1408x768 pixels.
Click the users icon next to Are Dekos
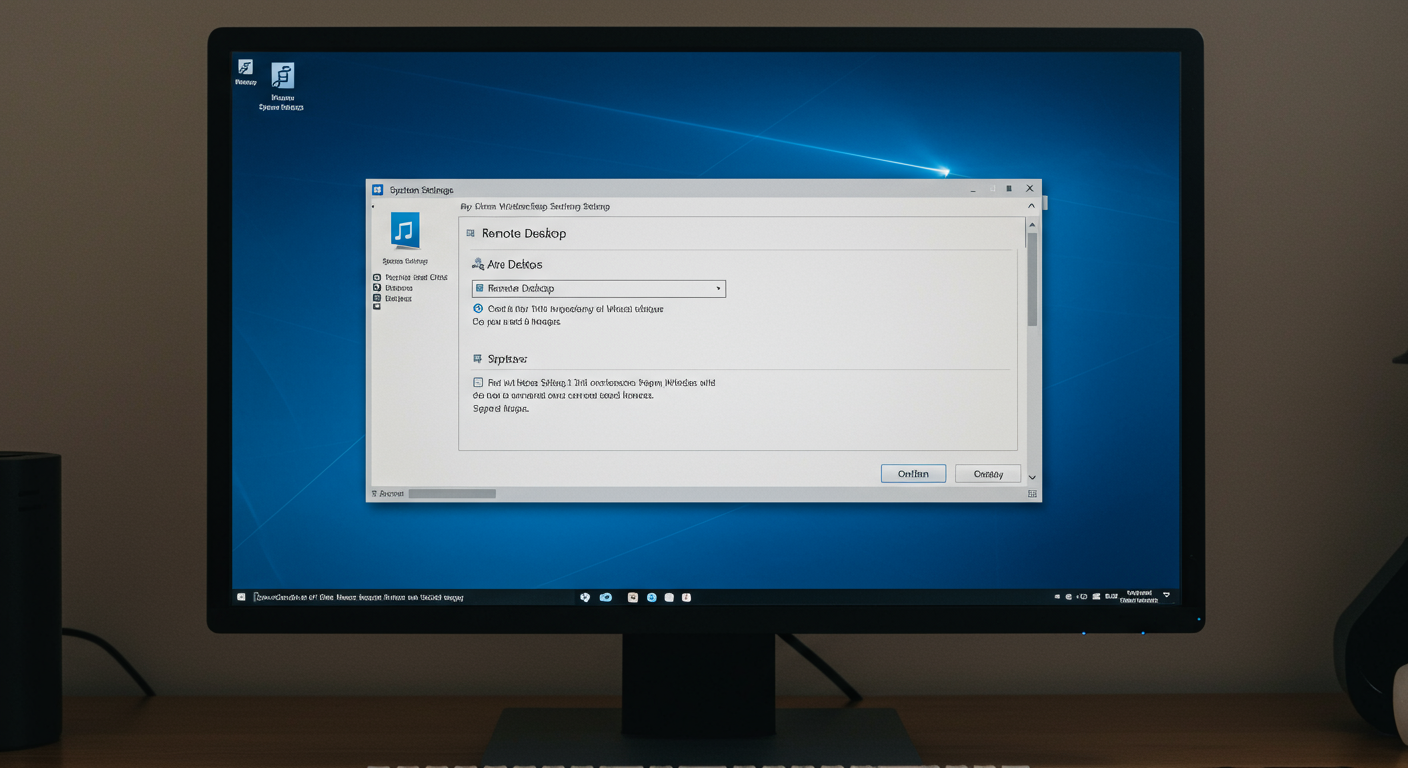click(478, 265)
